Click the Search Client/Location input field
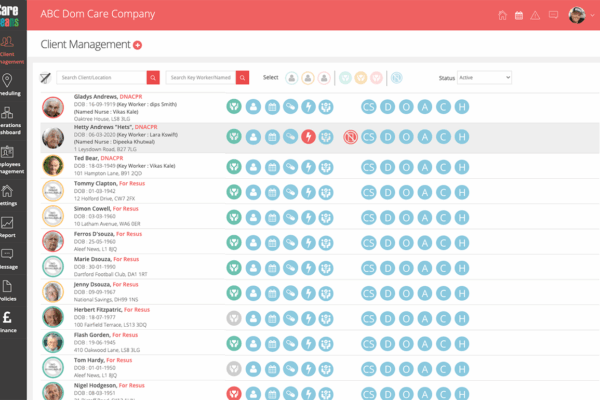Screen dimensions: 600x400 [x=101, y=77]
